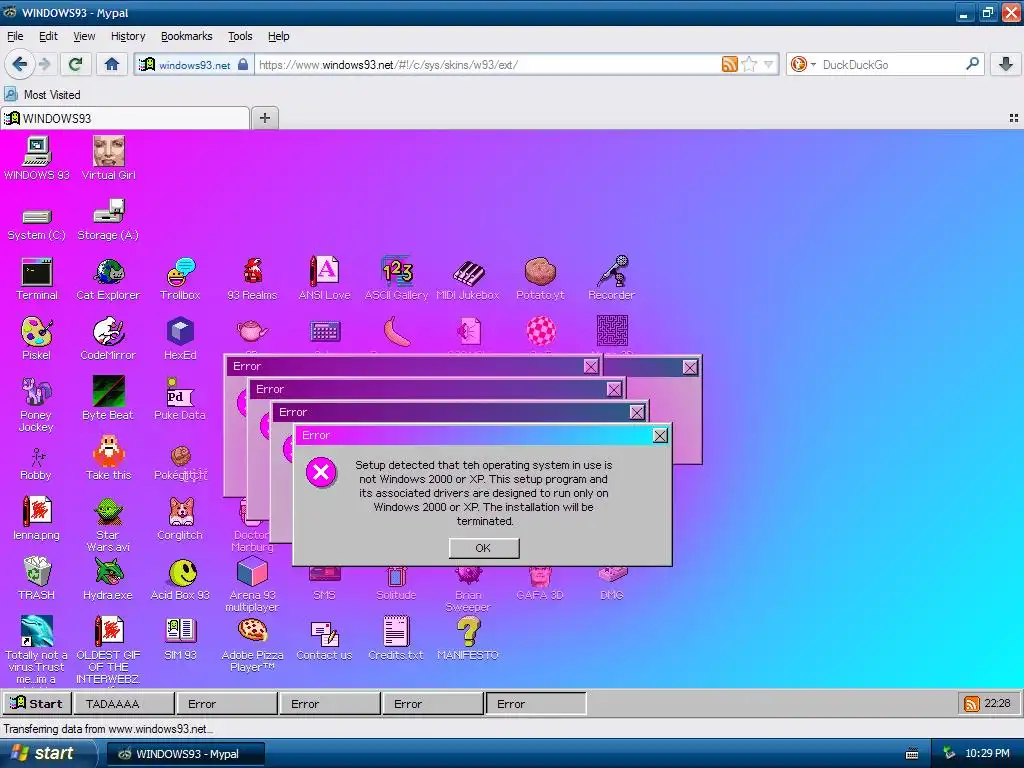Screen dimensions: 1024x768
Task: Click the RSS icon in Windows 93 tray
Action: click(x=972, y=704)
